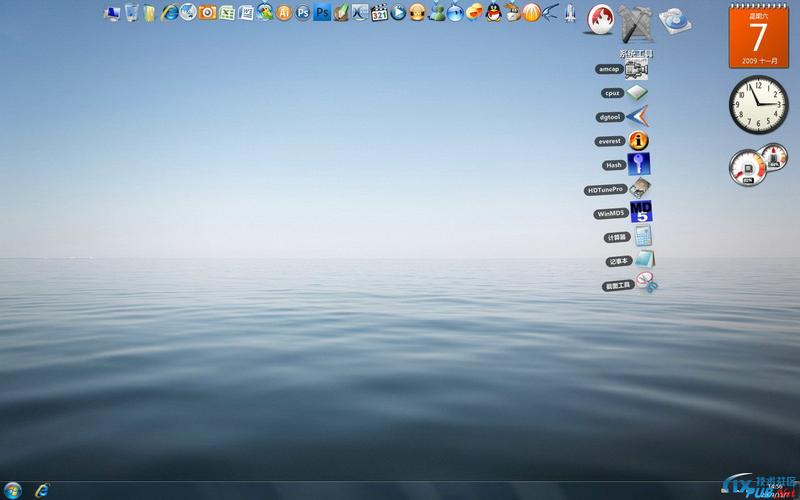Viewport: 800px width, 500px height.
Task: Open the blue ball app icon
Action: point(455,12)
